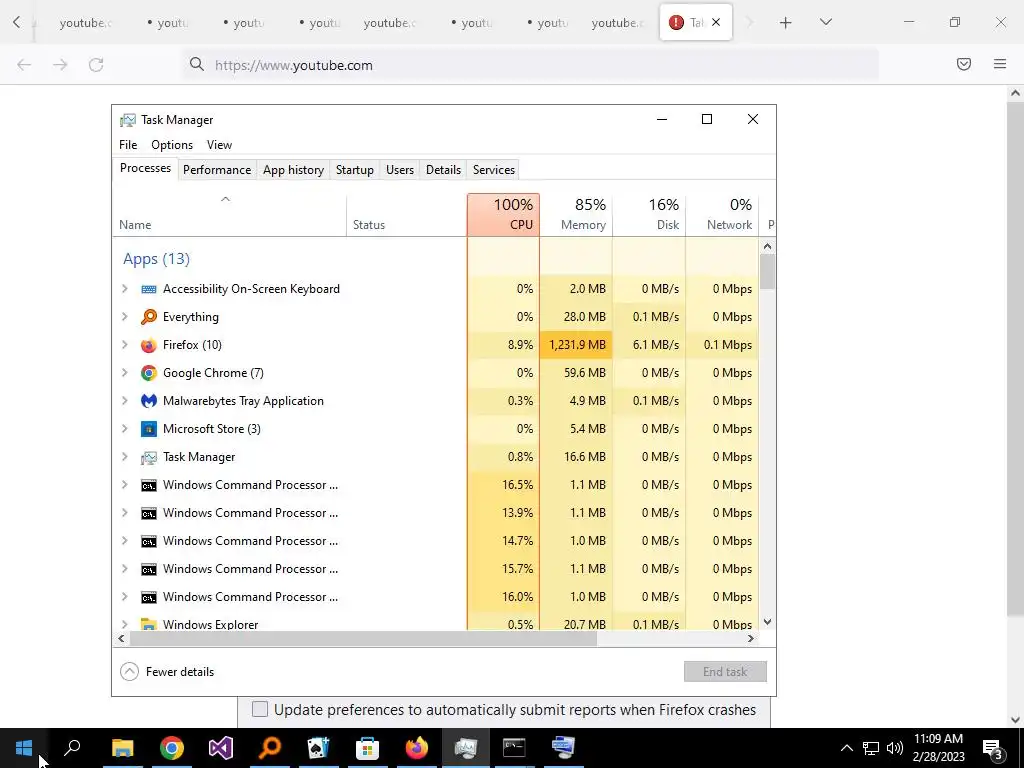Click the End task button
This screenshot has width=1024, height=768.
[x=725, y=672]
